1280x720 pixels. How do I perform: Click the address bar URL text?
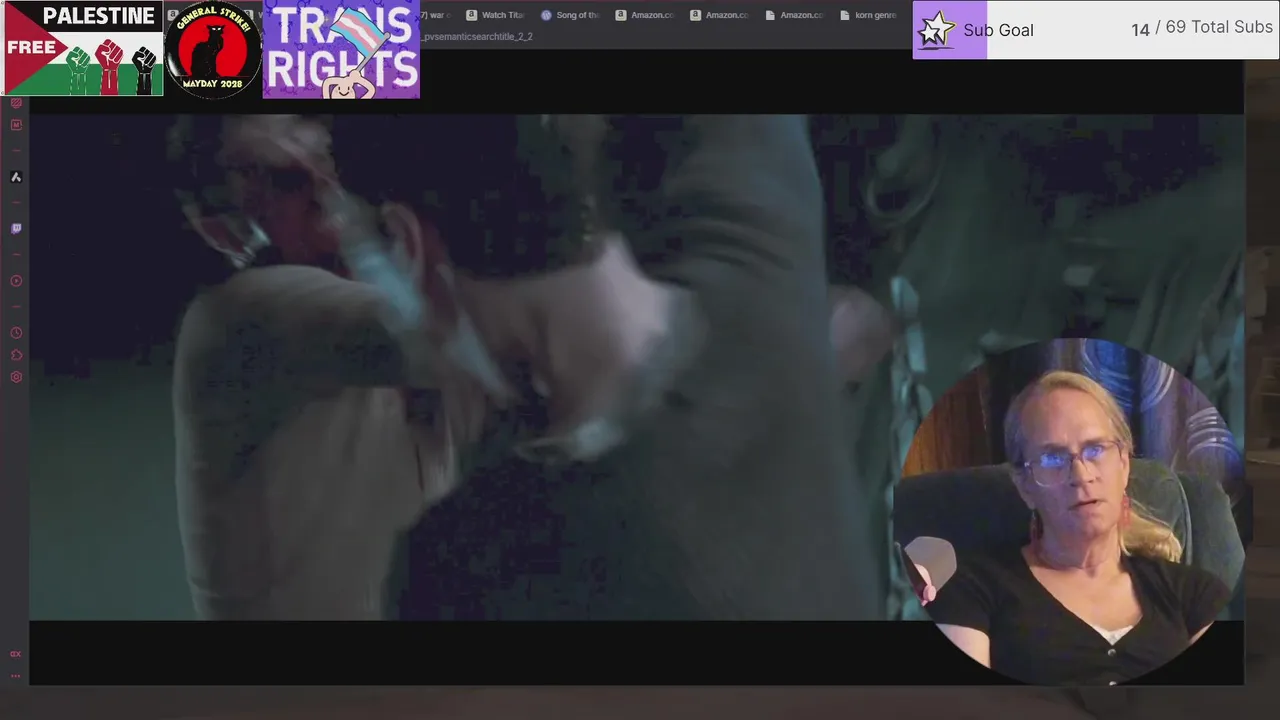pos(478,37)
